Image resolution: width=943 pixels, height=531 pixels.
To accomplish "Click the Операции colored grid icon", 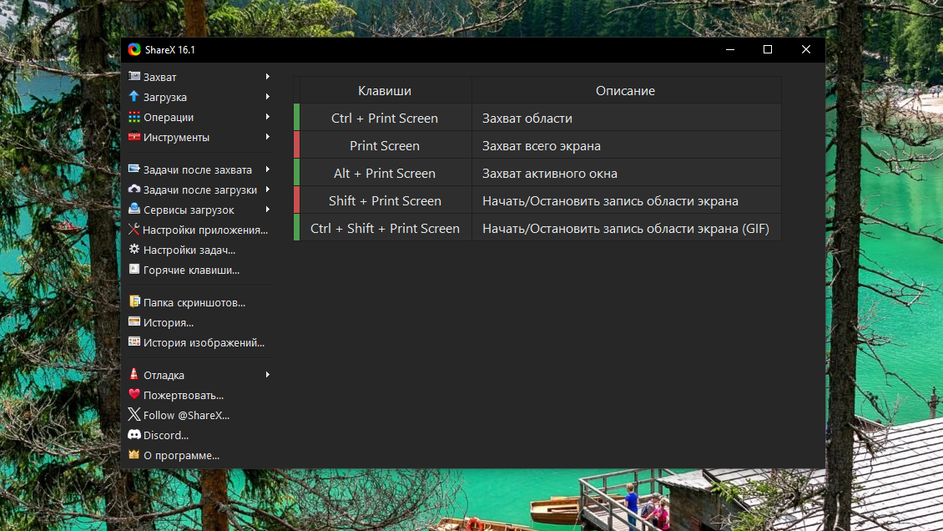I will [x=134, y=117].
